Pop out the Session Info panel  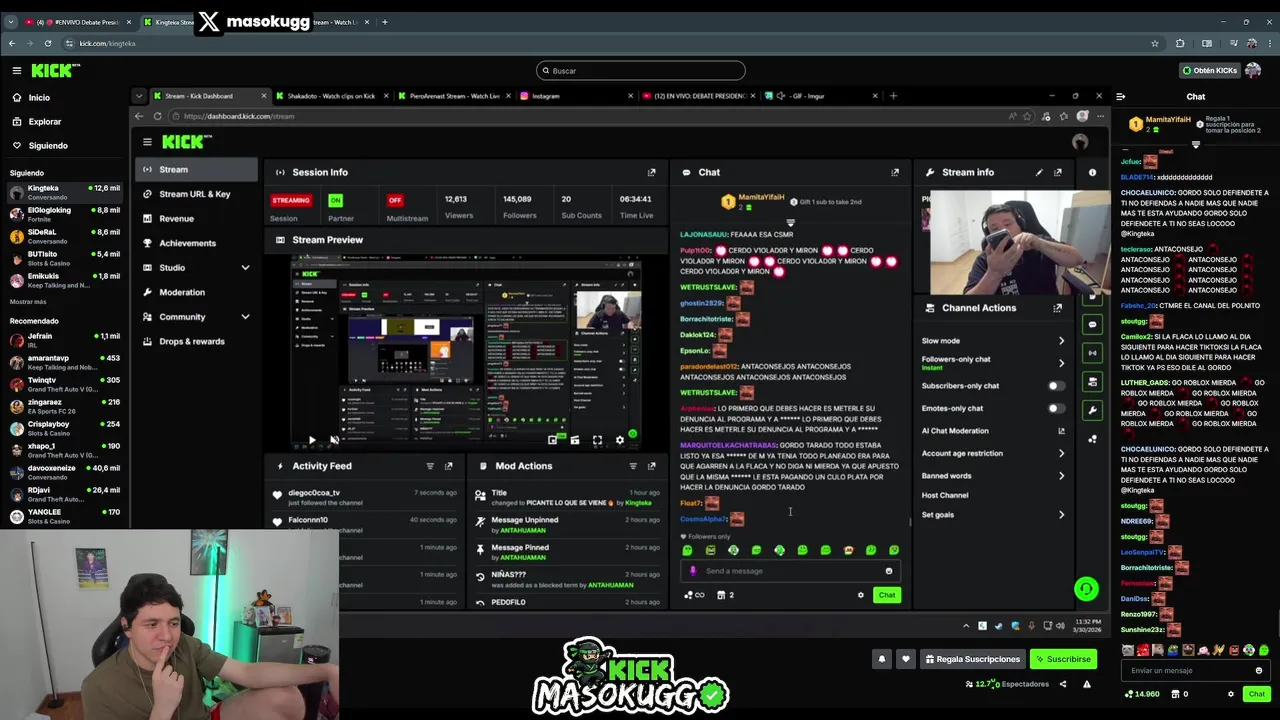pyautogui.click(x=651, y=172)
